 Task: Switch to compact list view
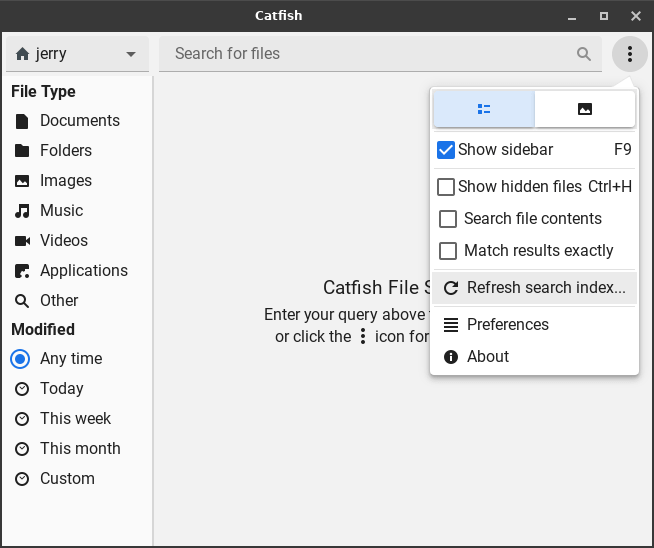coord(484,109)
